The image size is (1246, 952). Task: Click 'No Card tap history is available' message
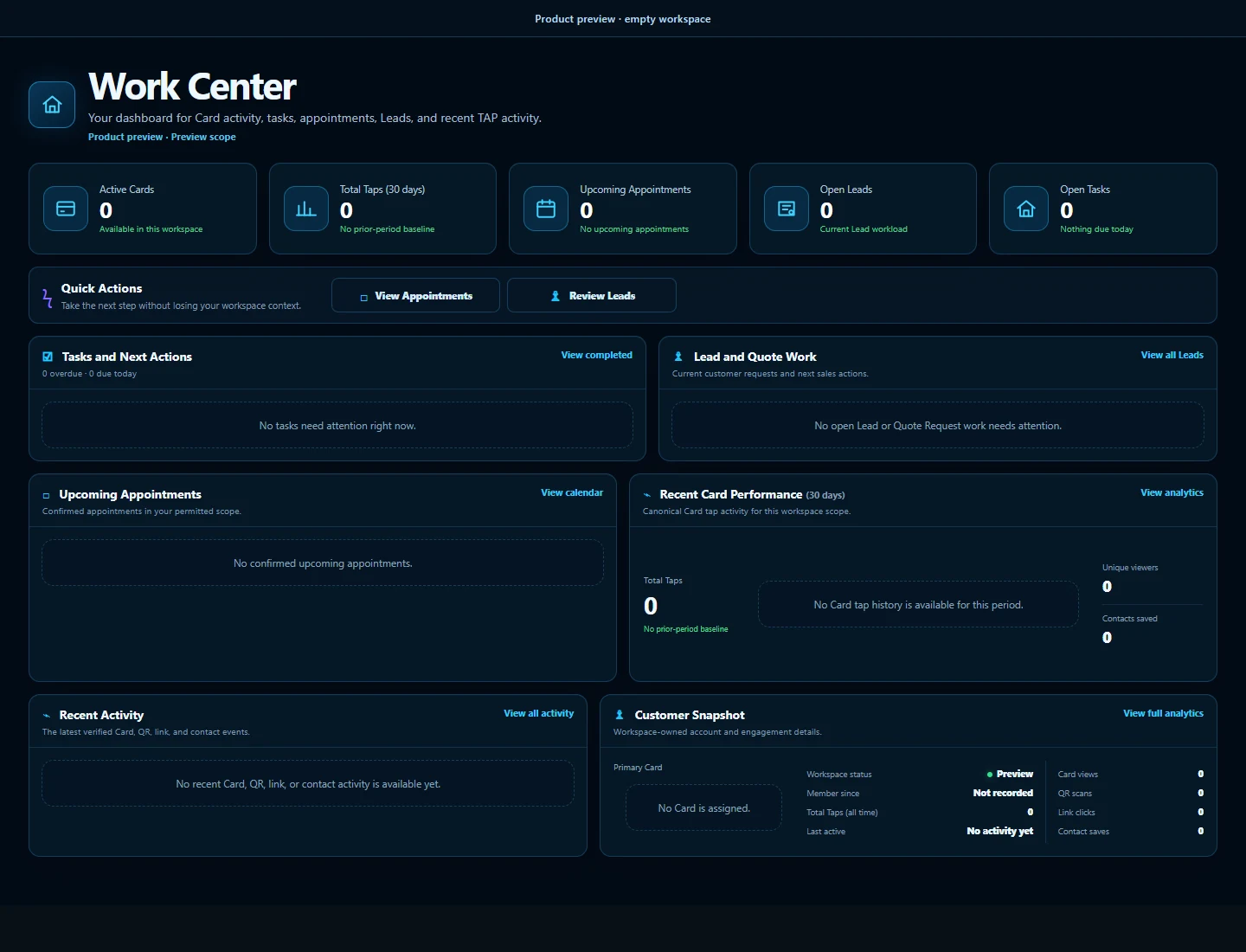(x=918, y=605)
